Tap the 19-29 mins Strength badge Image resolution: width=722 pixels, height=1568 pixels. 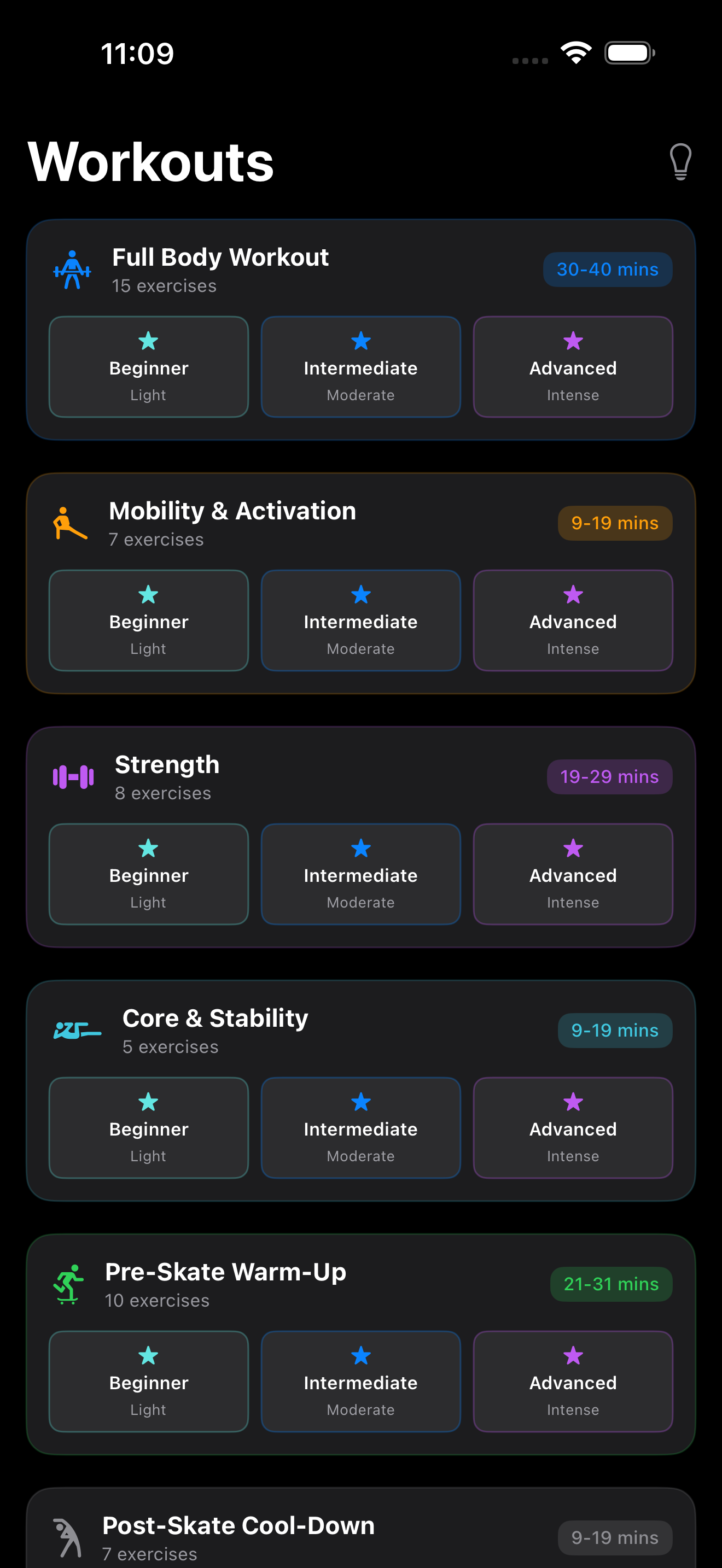(x=609, y=777)
